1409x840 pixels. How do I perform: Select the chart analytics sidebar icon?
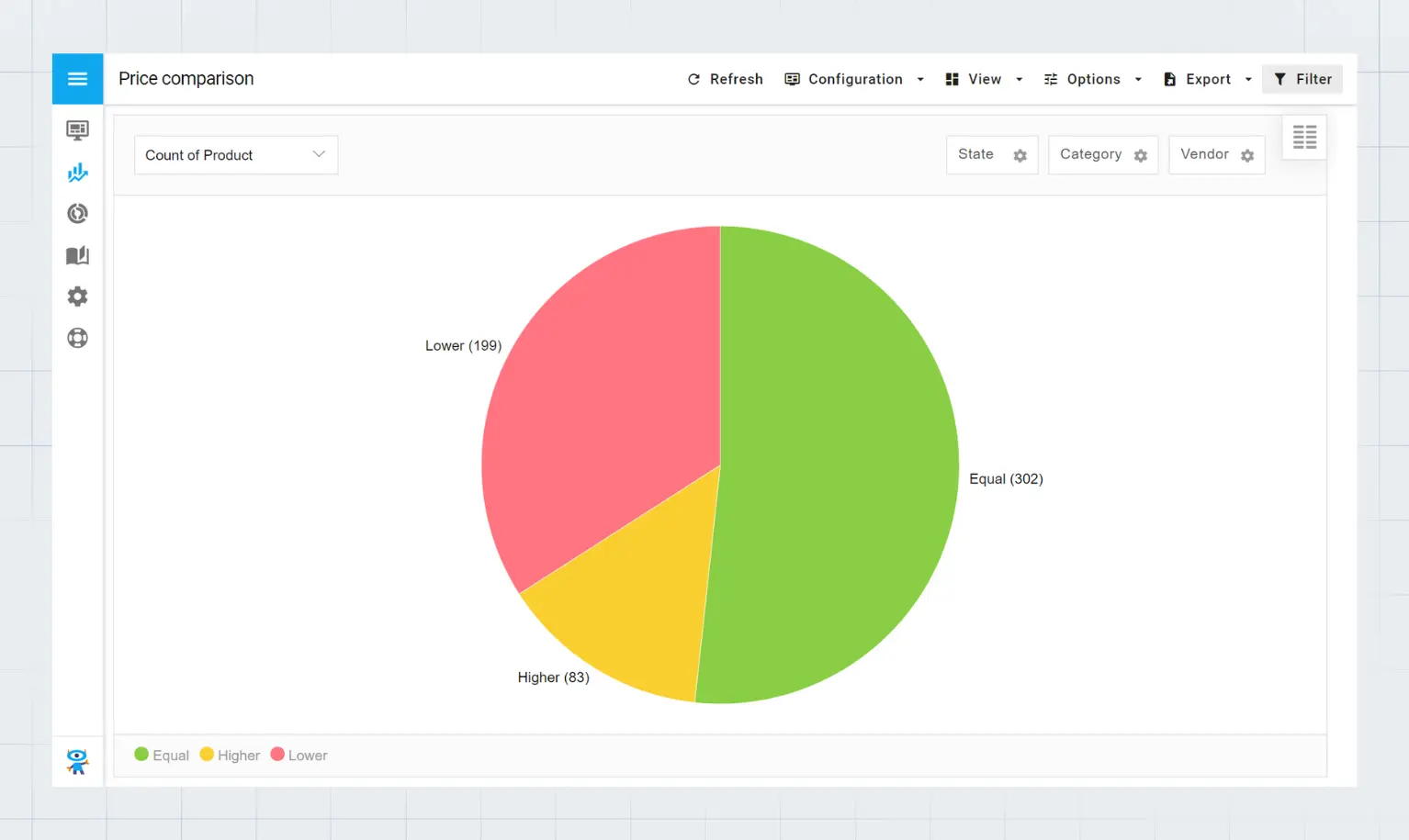[x=77, y=173]
